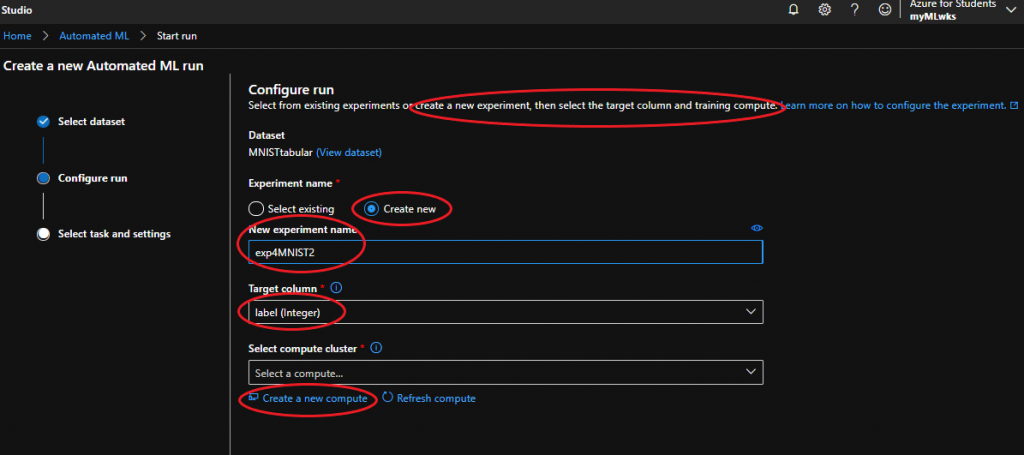Click Refresh compute
This screenshot has width=1024, height=455.
pyautogui.click(x=436, y=398)
